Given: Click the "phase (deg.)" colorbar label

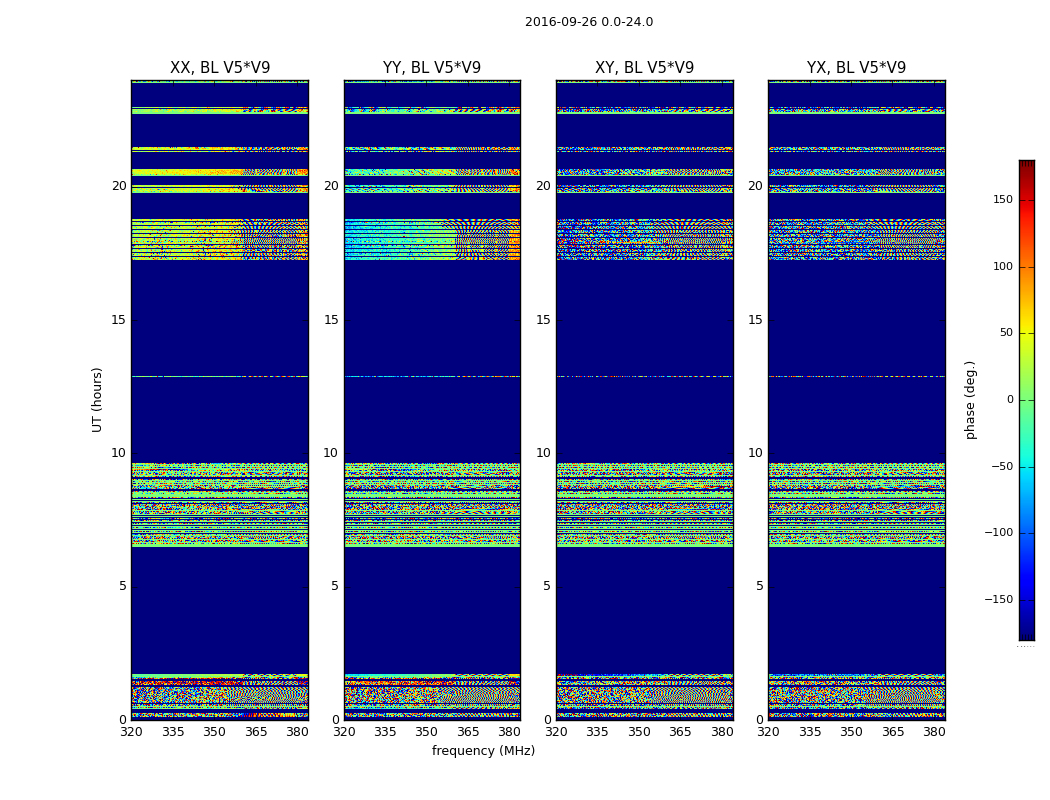Looking at the screenshot, I should (970, 399).
